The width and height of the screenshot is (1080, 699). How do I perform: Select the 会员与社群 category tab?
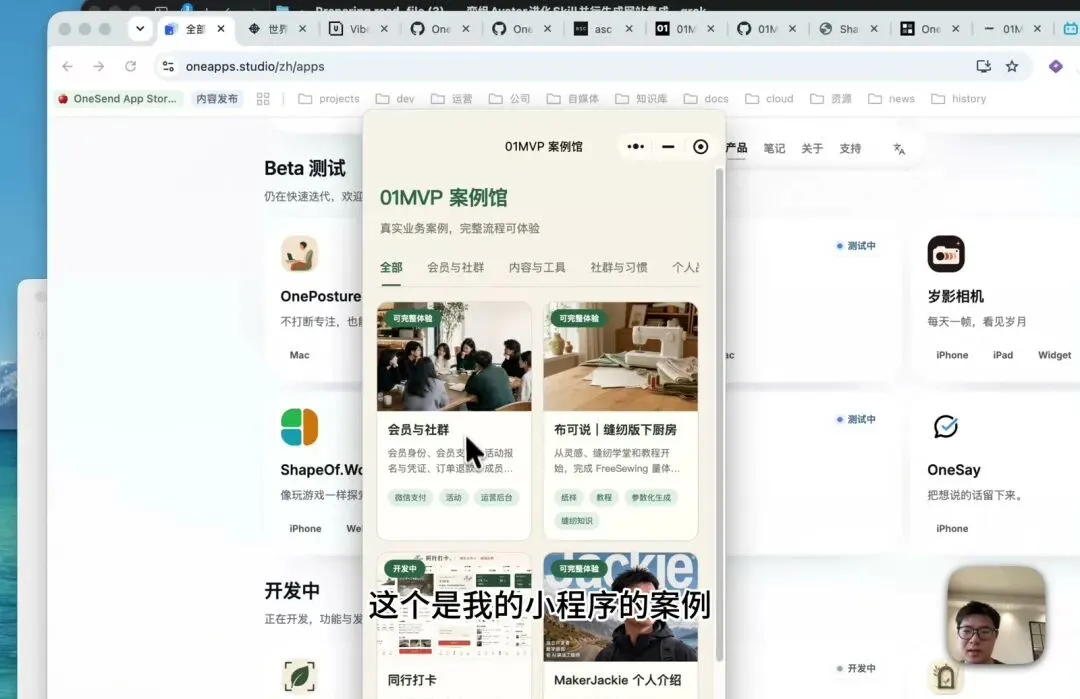point(455,267)
